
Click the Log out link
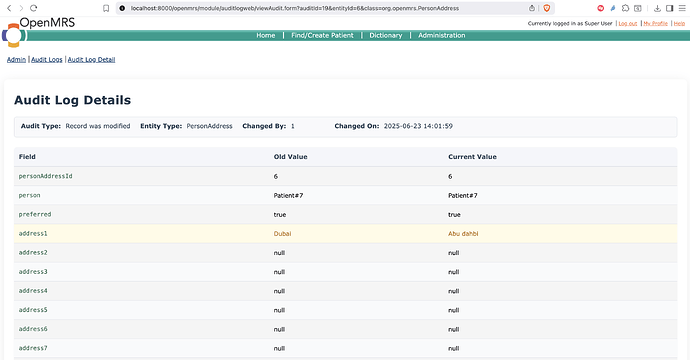click(x=628, y=23)
